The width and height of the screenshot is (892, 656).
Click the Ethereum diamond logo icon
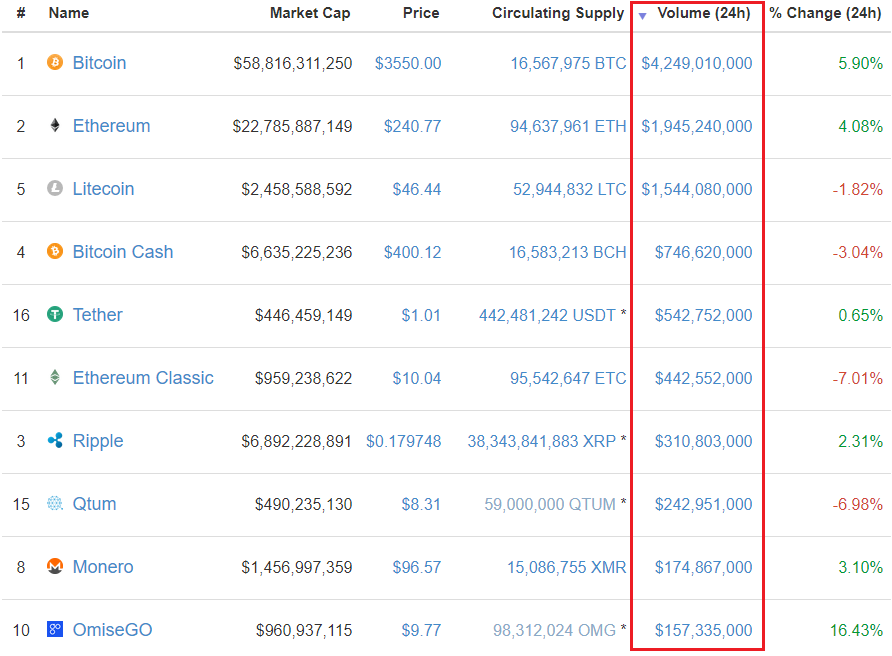coord(55,126)
